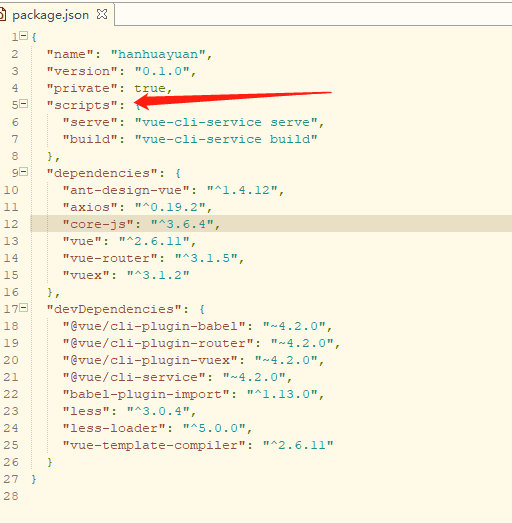Click the "serve" key on line 6
This screenshot has width=512, height=523.
click(90, 122)
